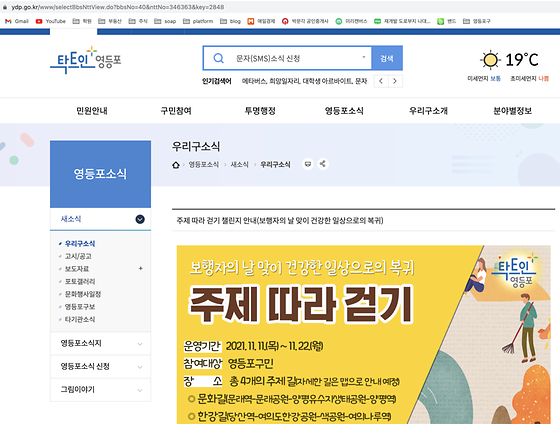Click 새소식 in the breadcrumb
Viewport: 560px width, 424px height.
click(x=239, y=164)
